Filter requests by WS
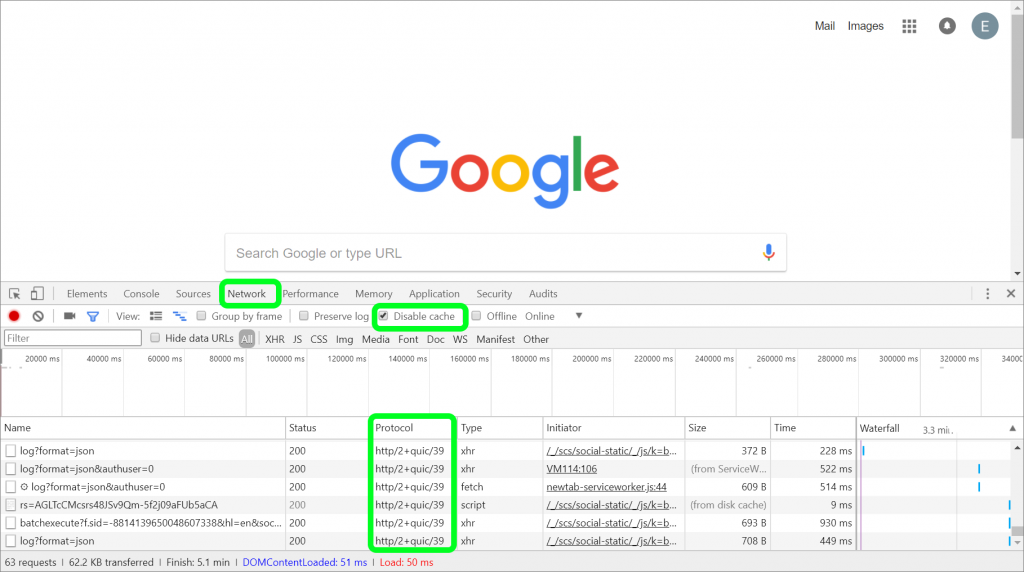The width and height of the screenshot is (1024, 572). [460, 340]
